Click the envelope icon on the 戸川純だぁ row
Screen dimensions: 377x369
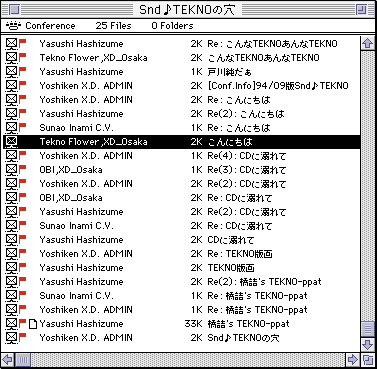tap(11, 71)
